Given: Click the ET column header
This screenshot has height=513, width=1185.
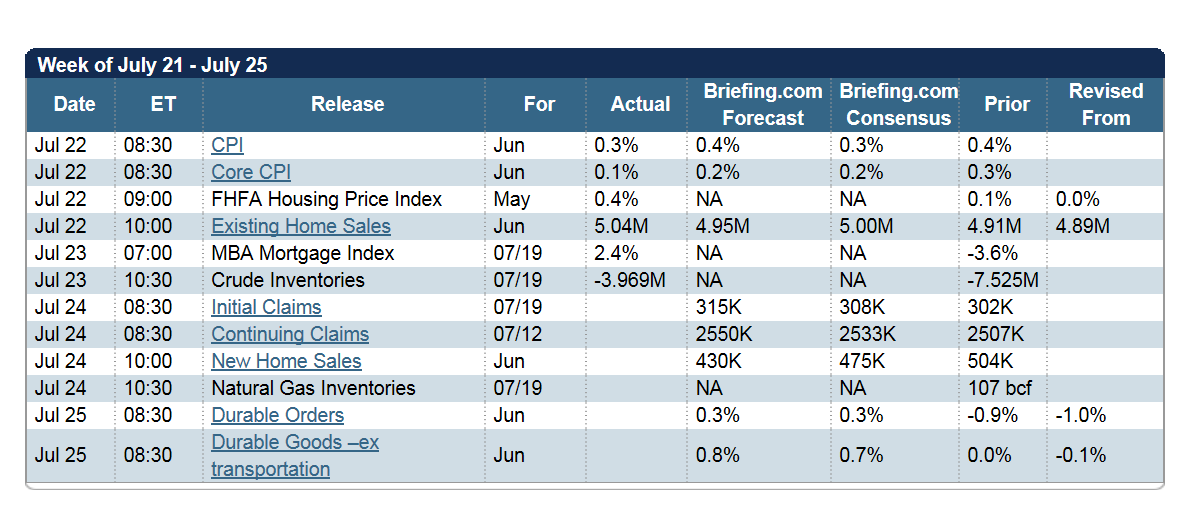Looking at the screenshot, I should pos(163,104).
